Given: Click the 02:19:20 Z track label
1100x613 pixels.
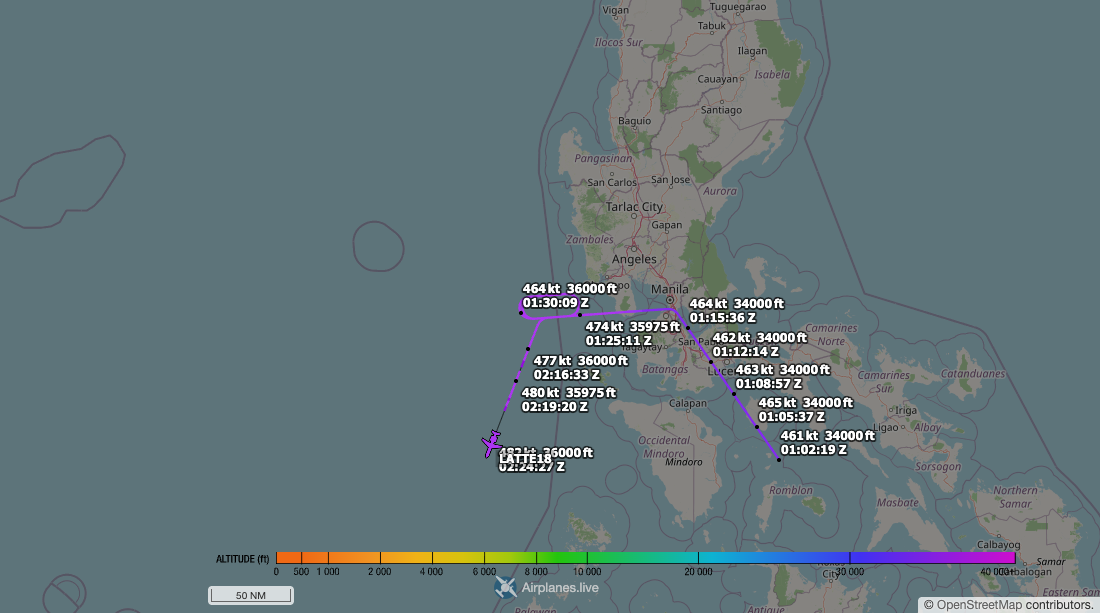Looking at the screenshot, I should point(555,407).
